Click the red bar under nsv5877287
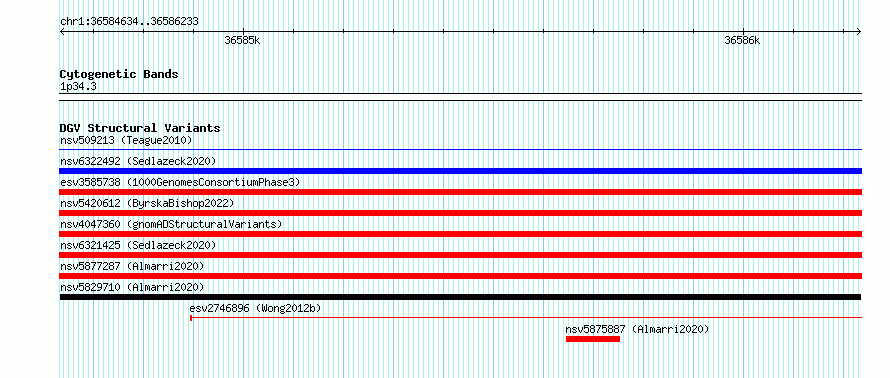 (460, 276)
